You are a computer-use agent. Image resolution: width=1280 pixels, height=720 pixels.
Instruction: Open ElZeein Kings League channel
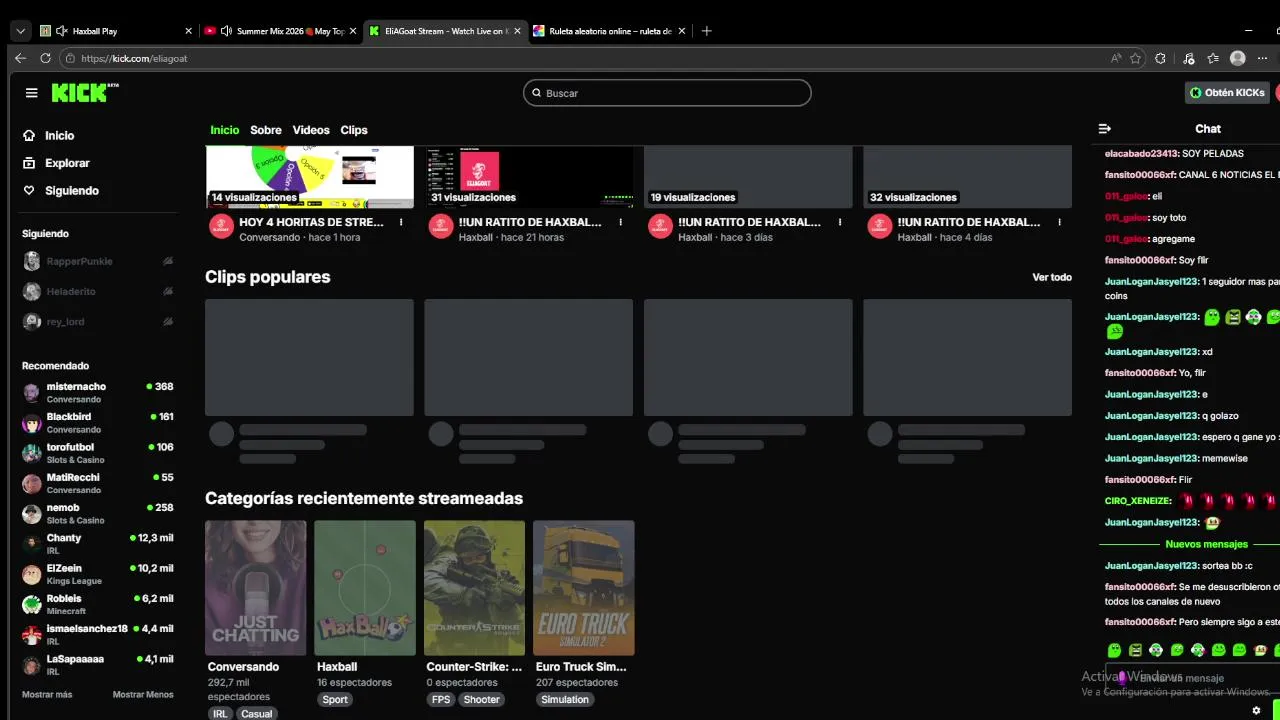[98, 574]
